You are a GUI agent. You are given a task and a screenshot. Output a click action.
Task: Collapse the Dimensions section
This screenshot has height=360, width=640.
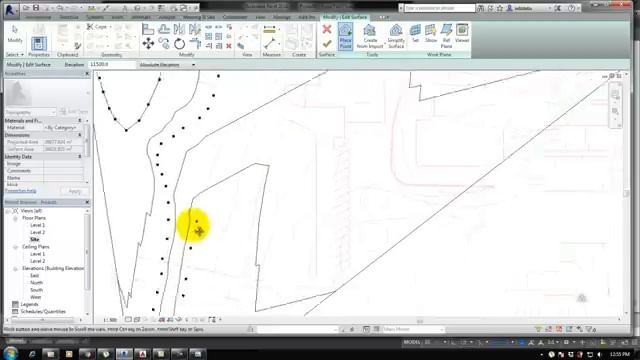click(80, 135)
